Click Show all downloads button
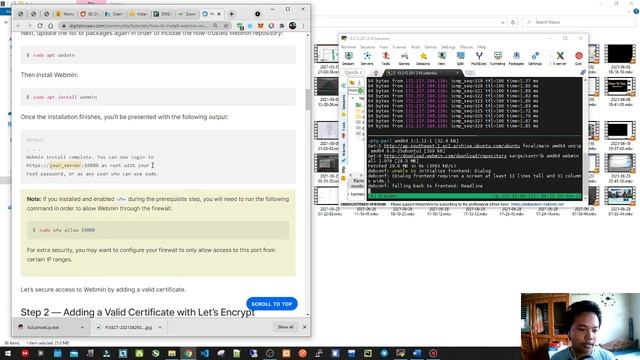Screen dimensions: 640x360 (x=285, y=327)
